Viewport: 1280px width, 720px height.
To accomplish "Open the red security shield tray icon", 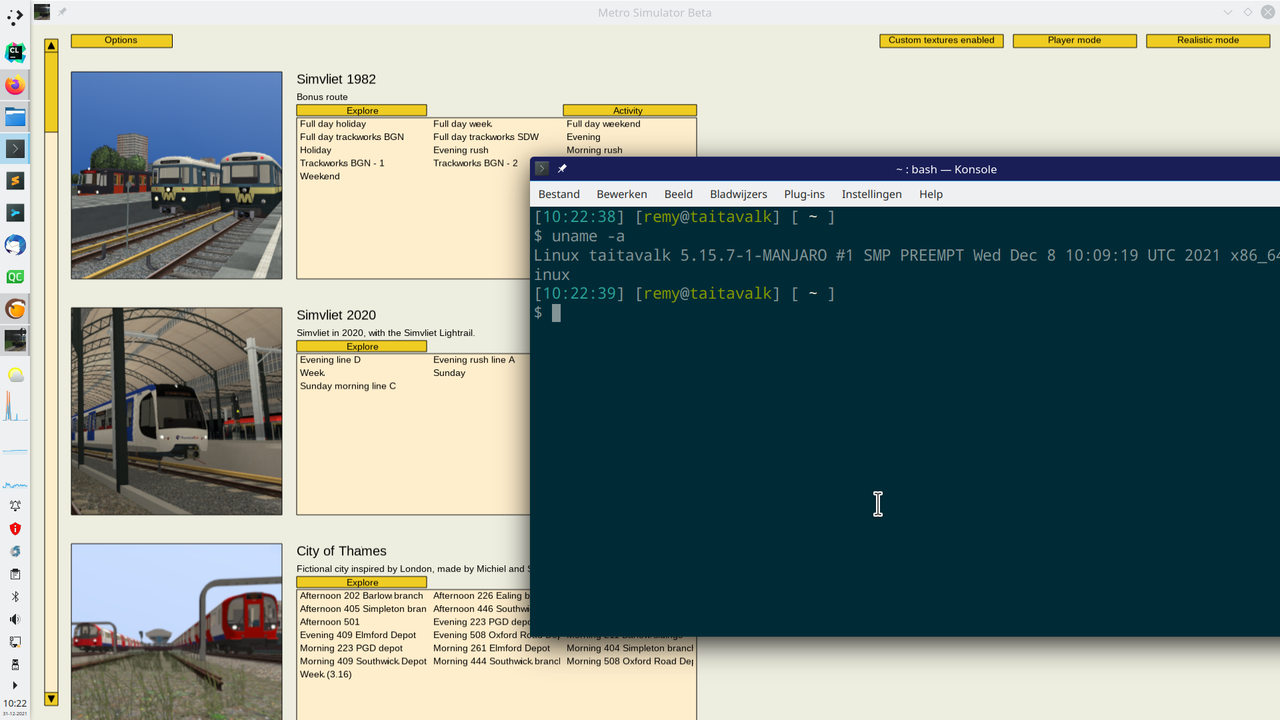I will click(15, 529).
